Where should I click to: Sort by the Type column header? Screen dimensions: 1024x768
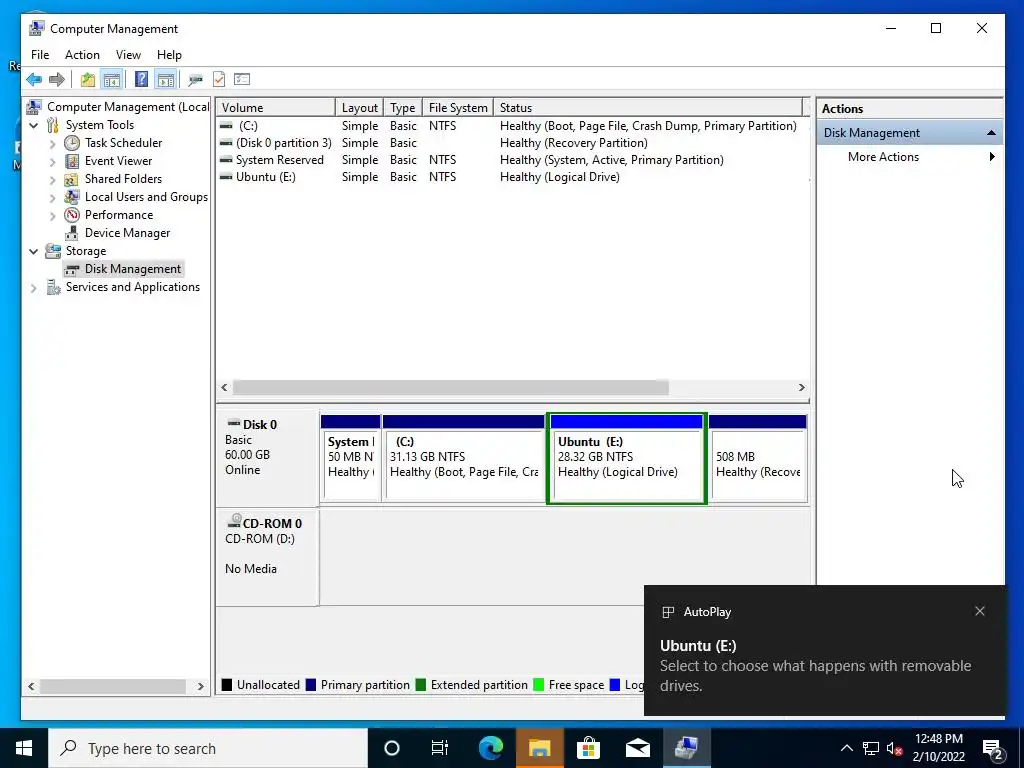pyautogui.click(x=403, y=108)
